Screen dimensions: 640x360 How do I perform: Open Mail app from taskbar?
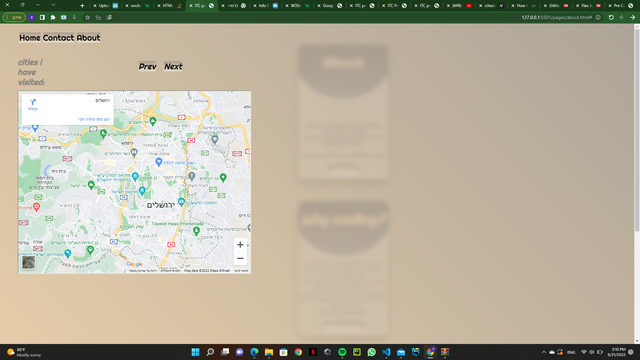pos(401,352)
